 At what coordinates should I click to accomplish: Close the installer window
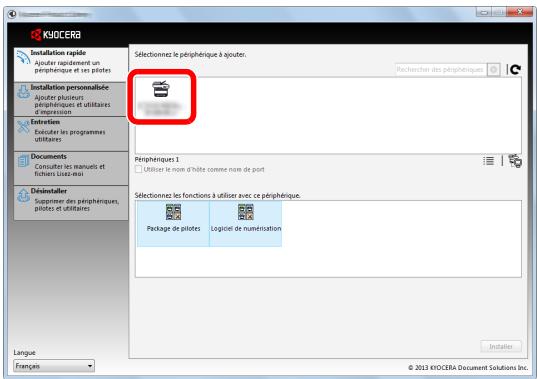[x=520, y=12]
